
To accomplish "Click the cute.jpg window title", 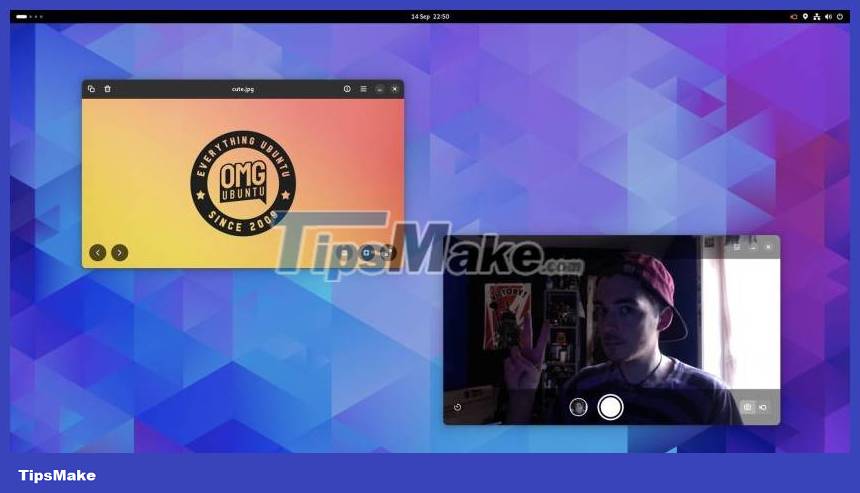I will (242, 89).
